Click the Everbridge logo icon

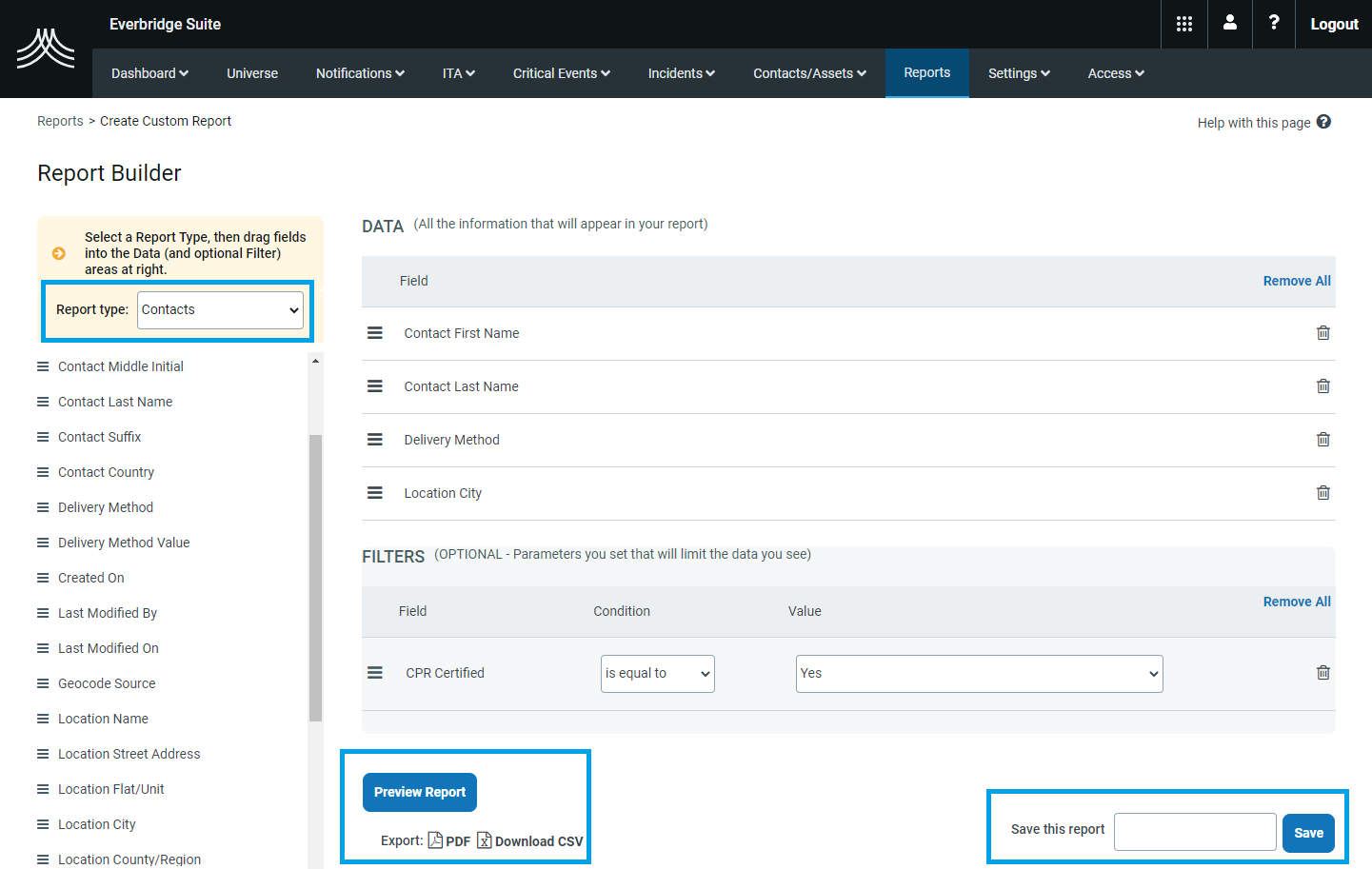pyautogui.click(x=46, y=49)
